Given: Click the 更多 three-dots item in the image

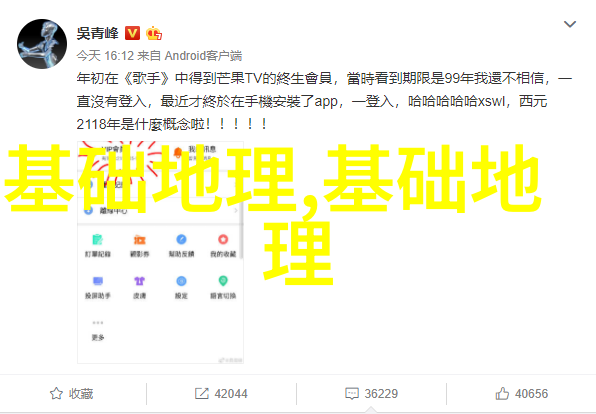Looking at the screenshot, I should (98, 330).
